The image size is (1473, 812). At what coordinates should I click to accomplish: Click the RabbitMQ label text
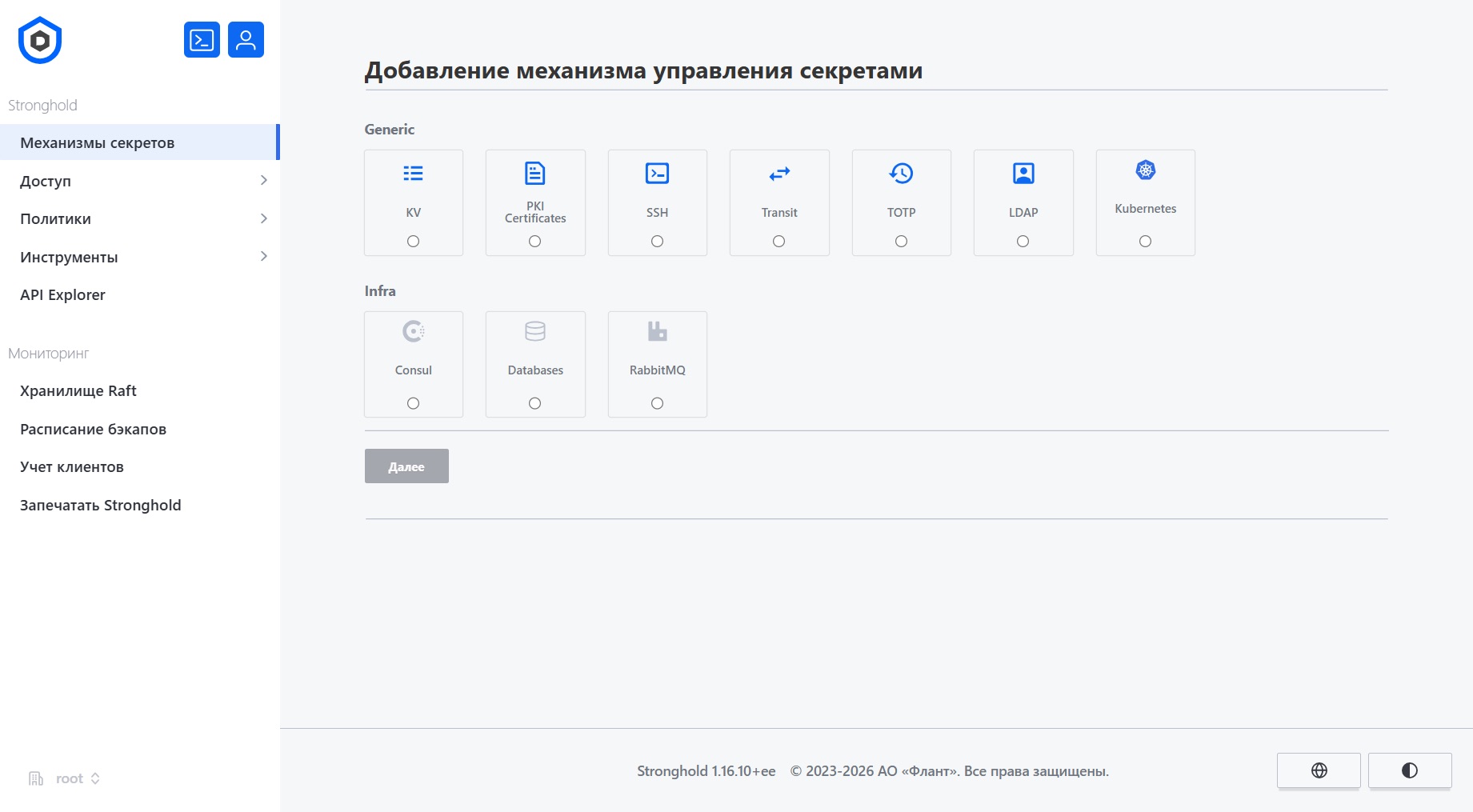coord(658,370)
